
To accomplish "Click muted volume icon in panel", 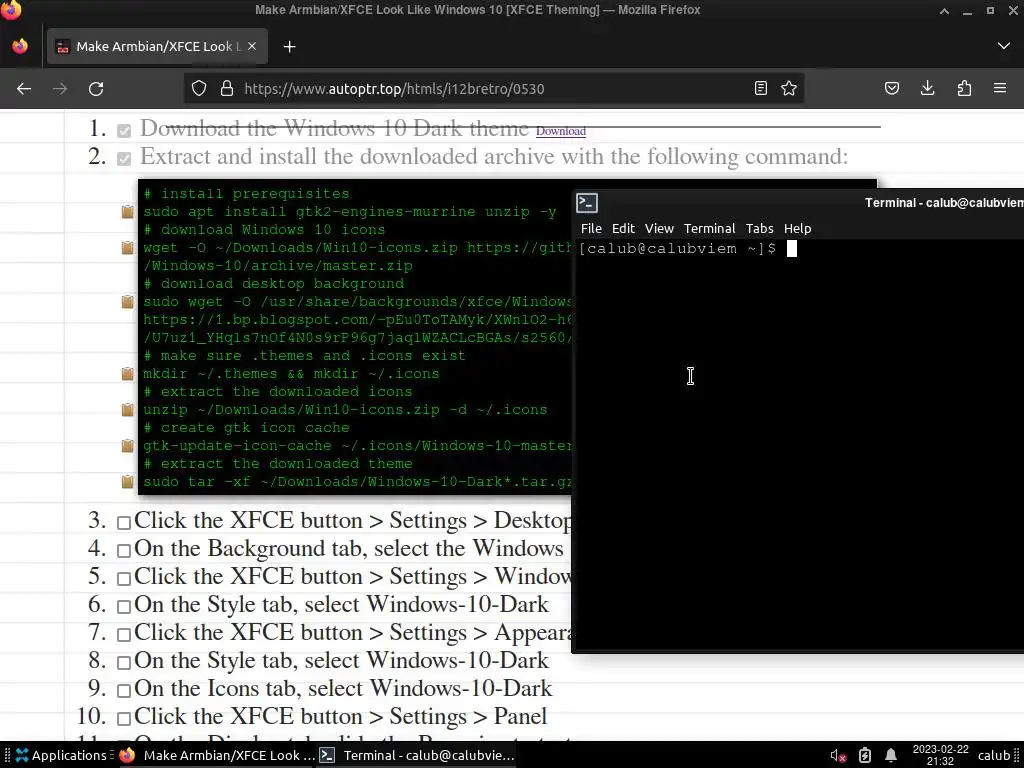I will 838,756.
